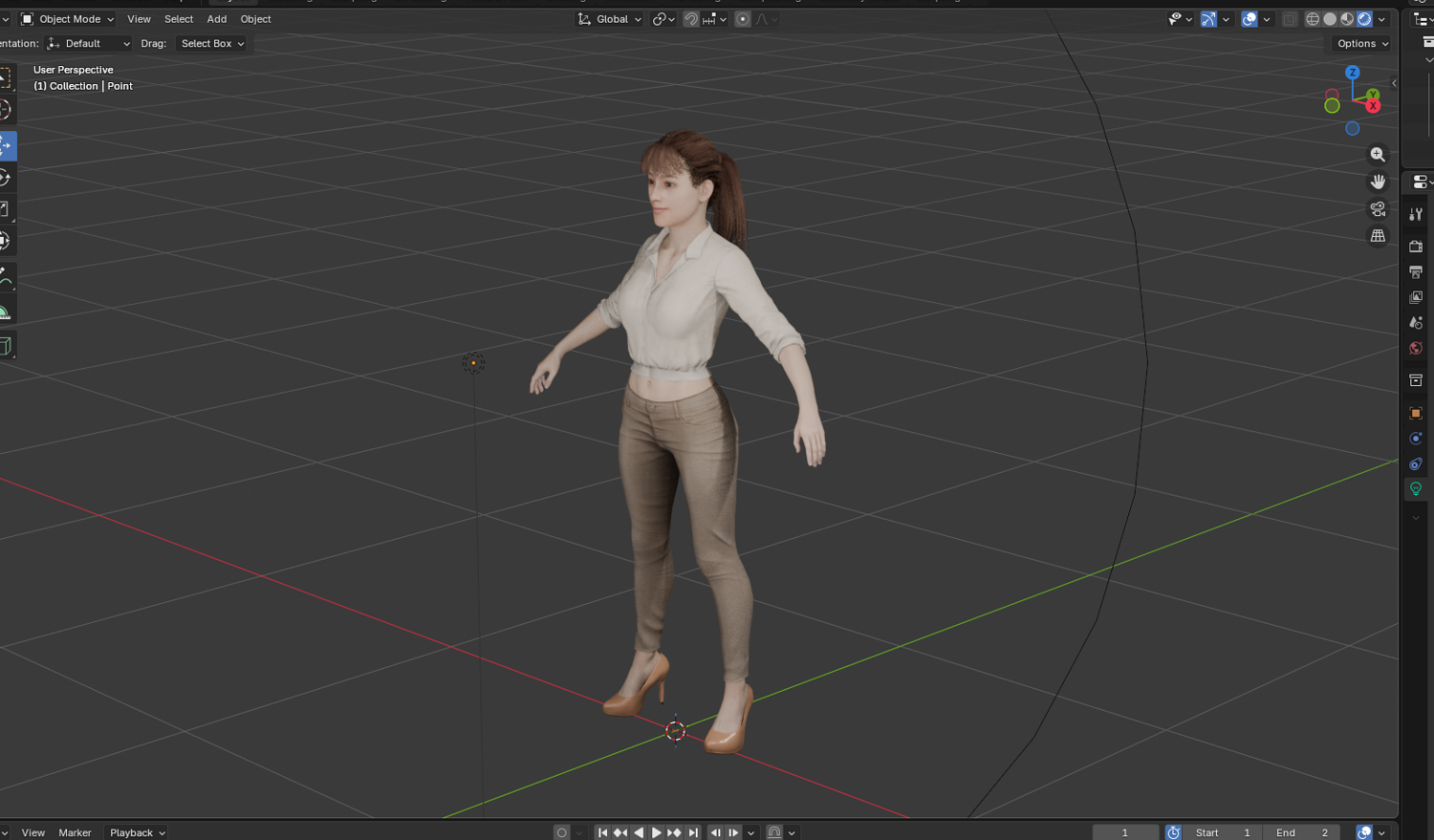Open the Add menu
This screenshot has height=840, width=1434.
click(217, 19)
